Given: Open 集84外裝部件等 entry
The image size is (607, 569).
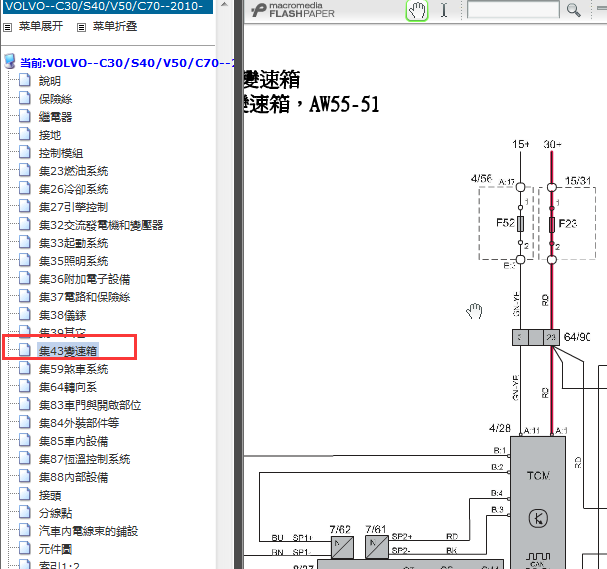Looking at the screenshot, I should pyautogui.click(x=79, y=423).
